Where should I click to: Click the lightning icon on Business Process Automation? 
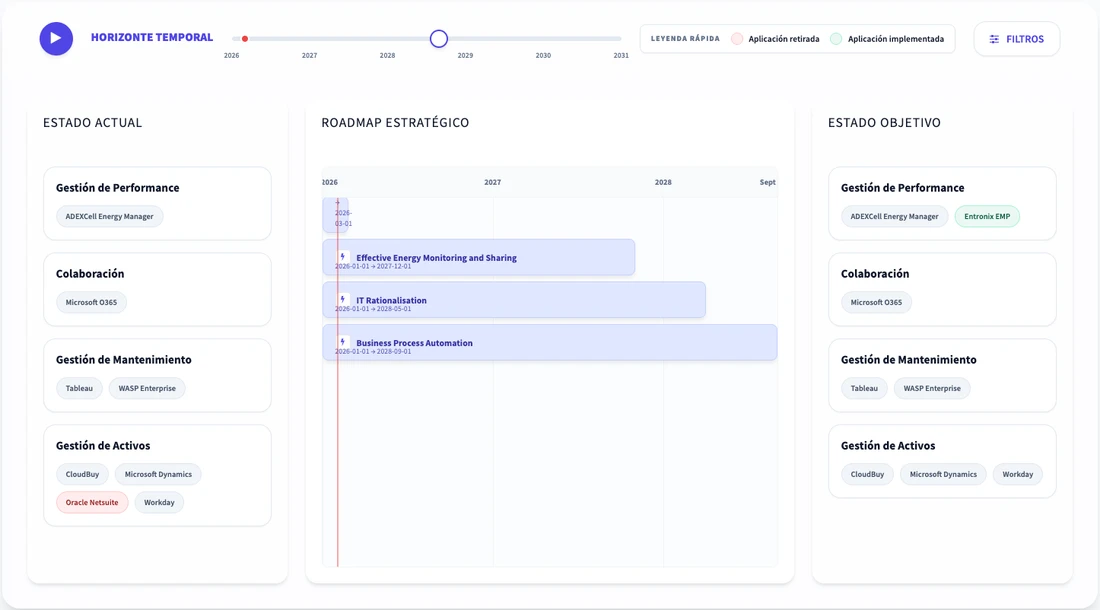[342, 342]
